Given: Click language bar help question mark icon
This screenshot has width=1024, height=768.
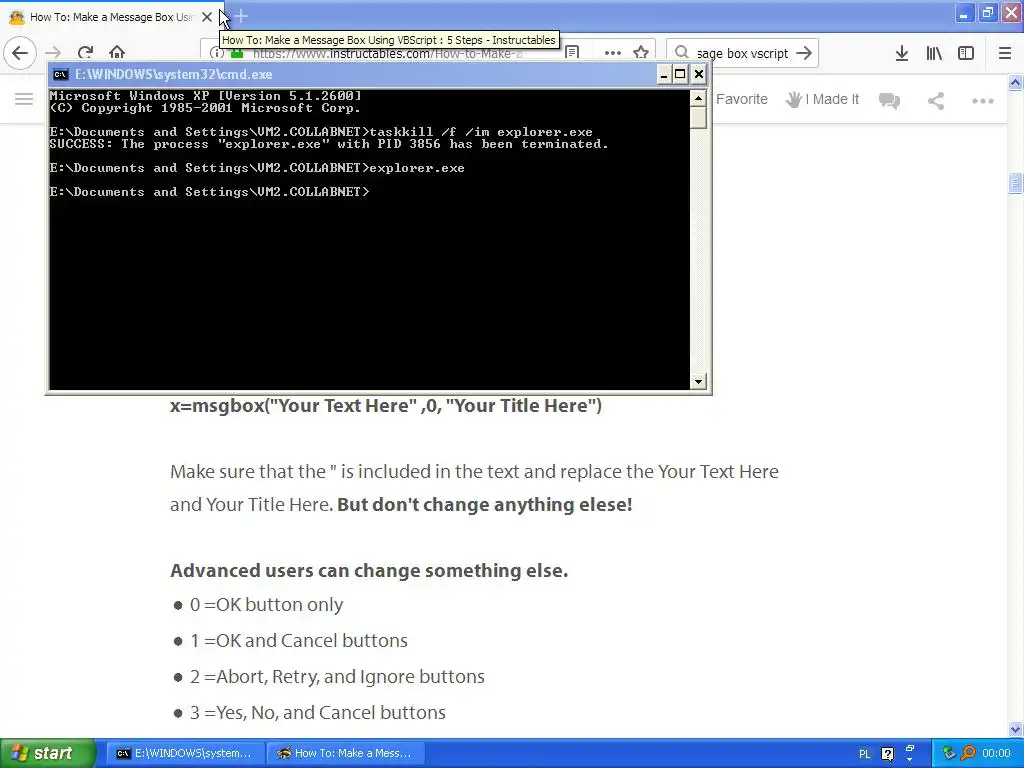Looking at the screenshot, I should [x=888, y=754].
